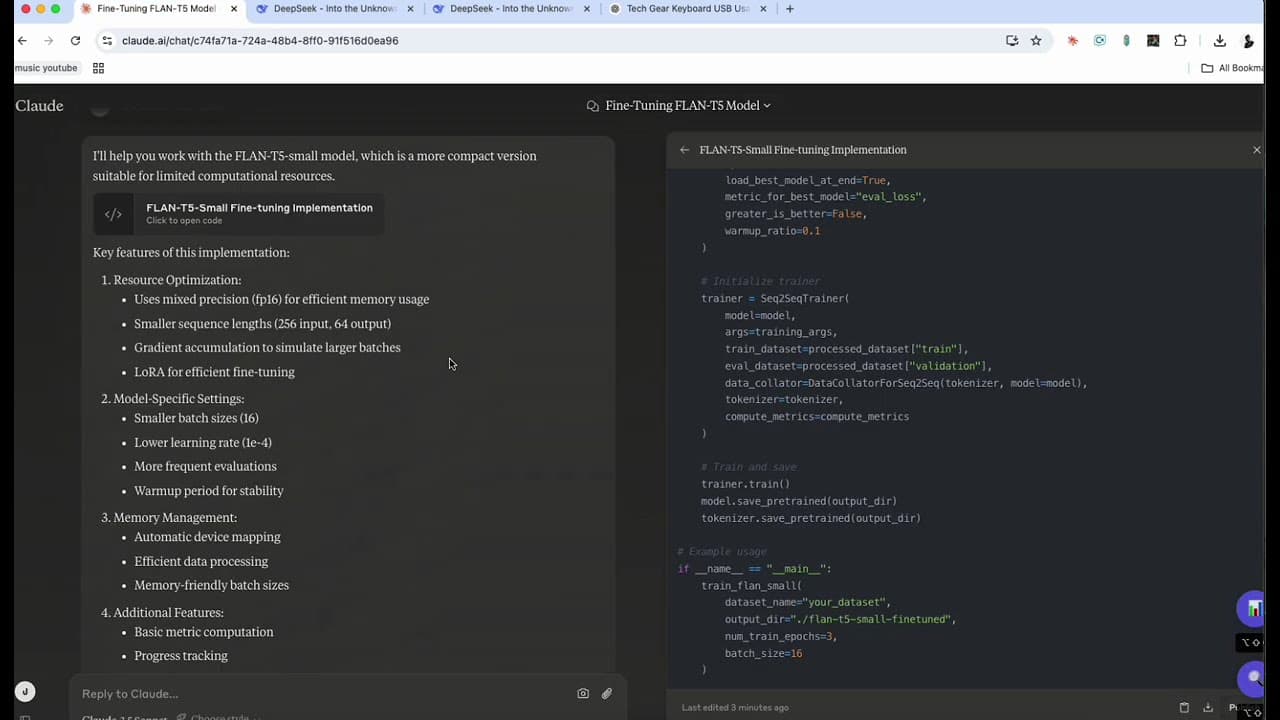
Task: Go forward in browser history
Action: pos(48,41)
